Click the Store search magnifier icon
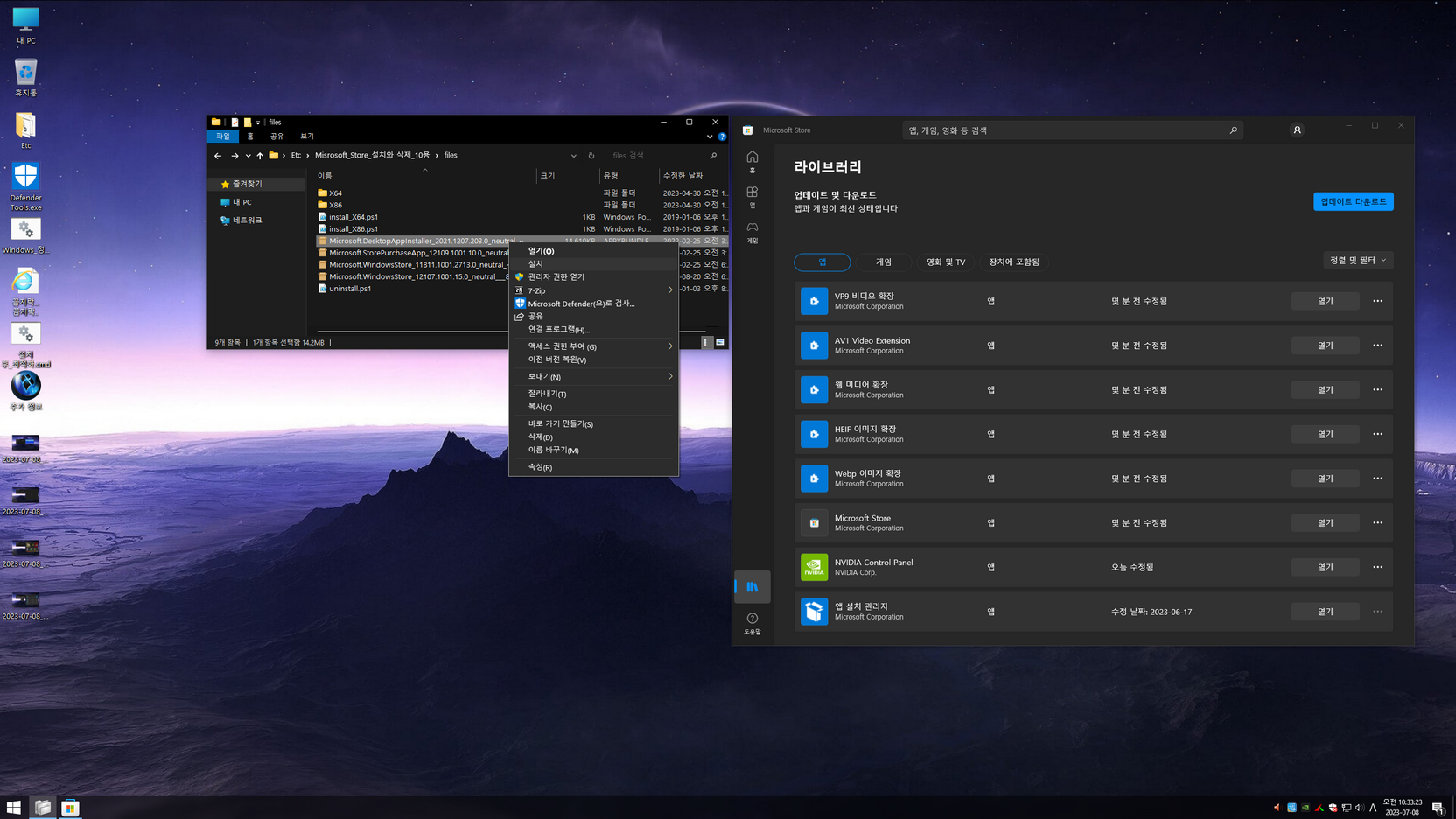 (x=1233, y=130)
